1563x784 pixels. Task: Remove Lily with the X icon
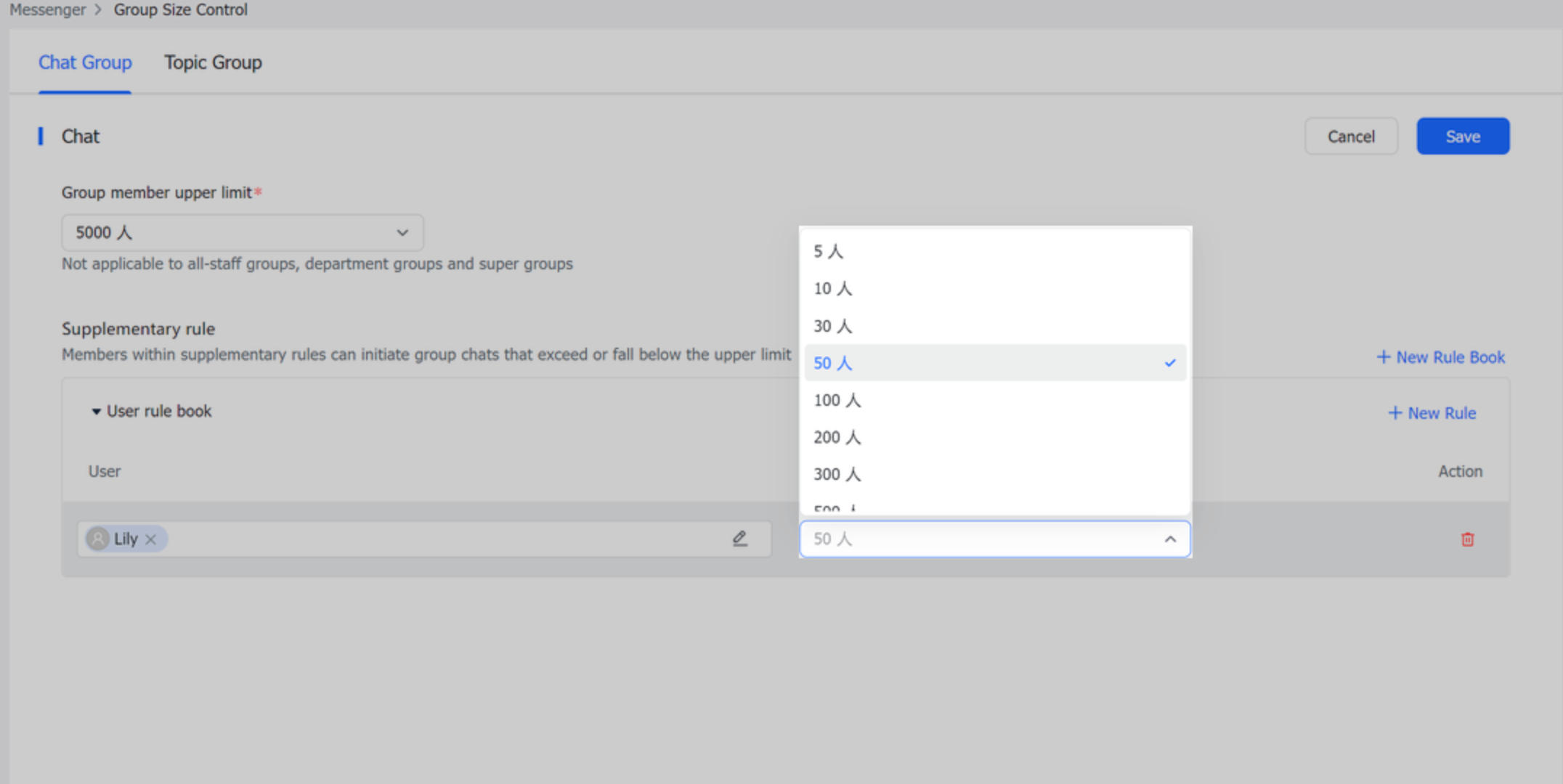151,539
